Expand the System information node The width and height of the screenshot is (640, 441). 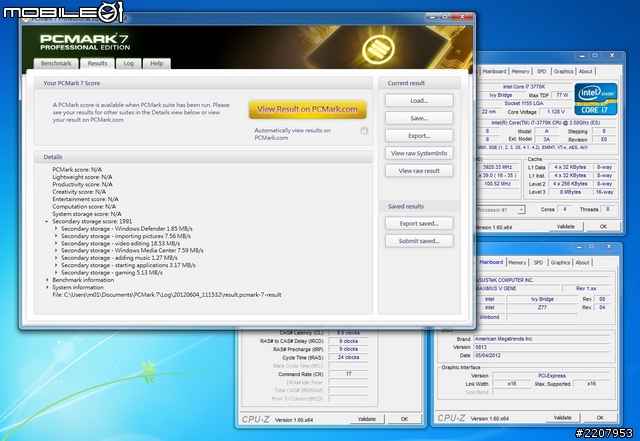tap(47, 287)
